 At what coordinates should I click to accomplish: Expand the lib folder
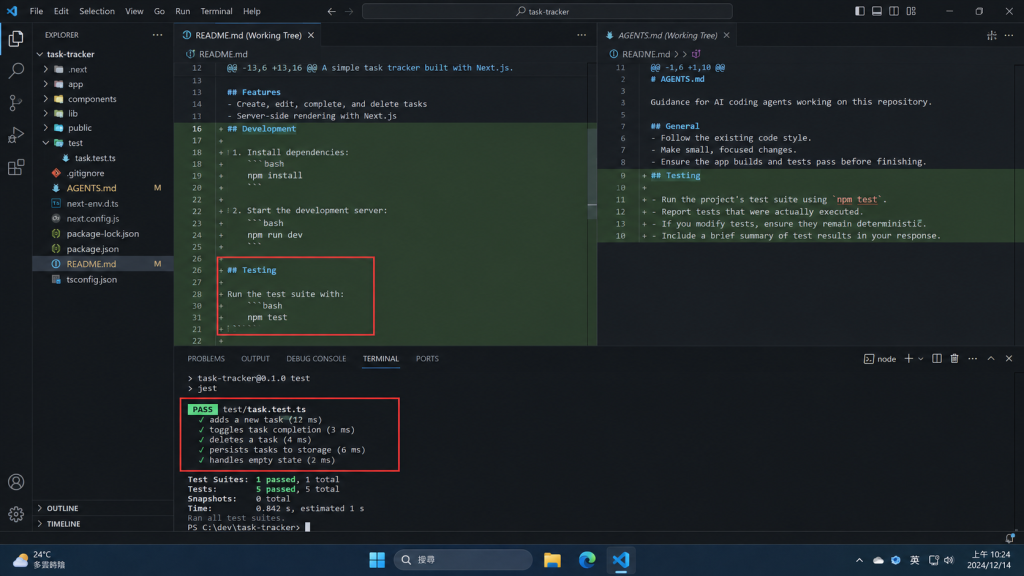(46, 114)
